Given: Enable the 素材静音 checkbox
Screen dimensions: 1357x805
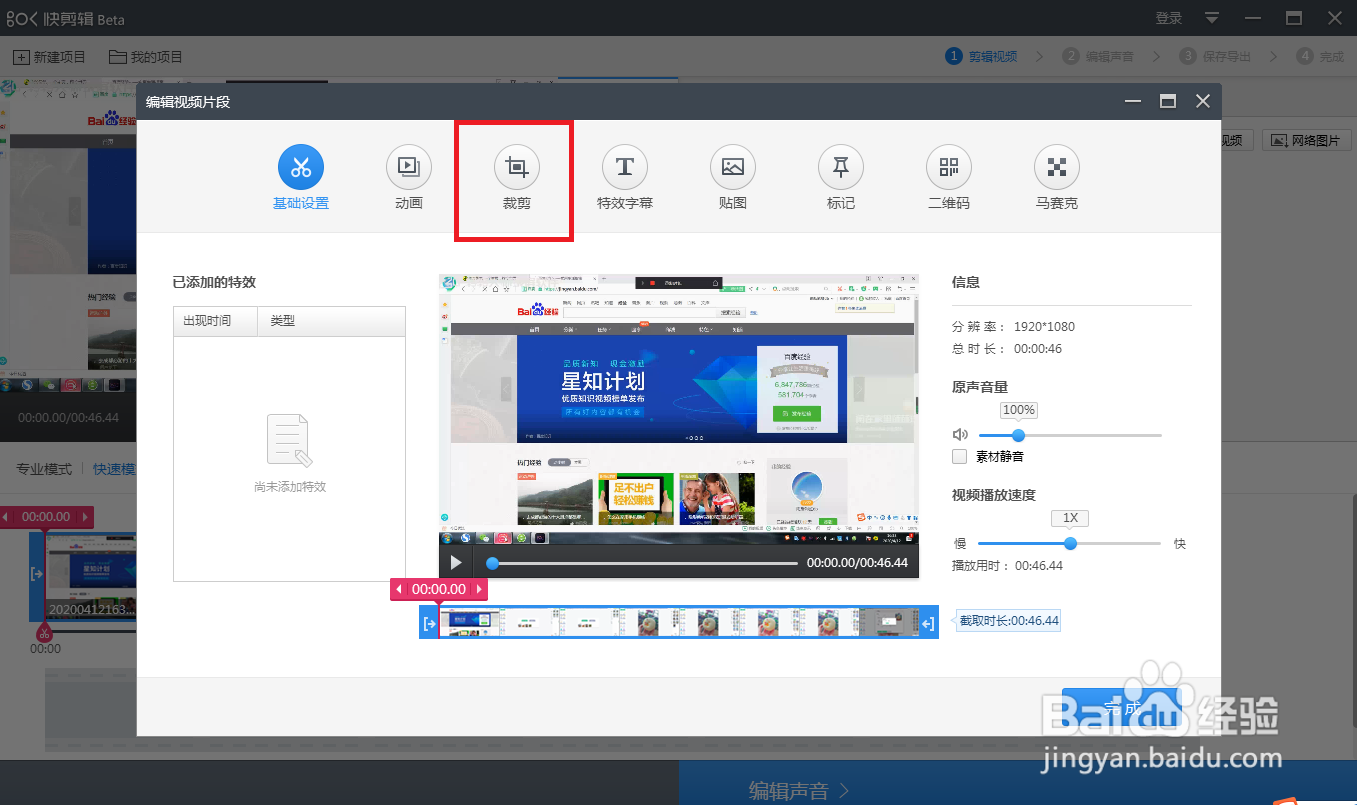Looking at the screenshot, I should pyautogui.click(x=960, y=456).
